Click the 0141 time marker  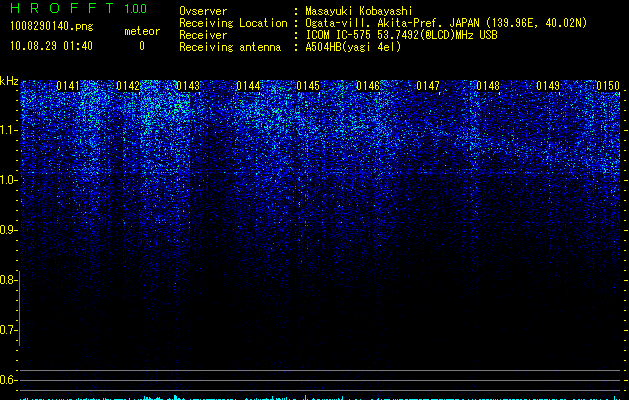click(68, 86)
